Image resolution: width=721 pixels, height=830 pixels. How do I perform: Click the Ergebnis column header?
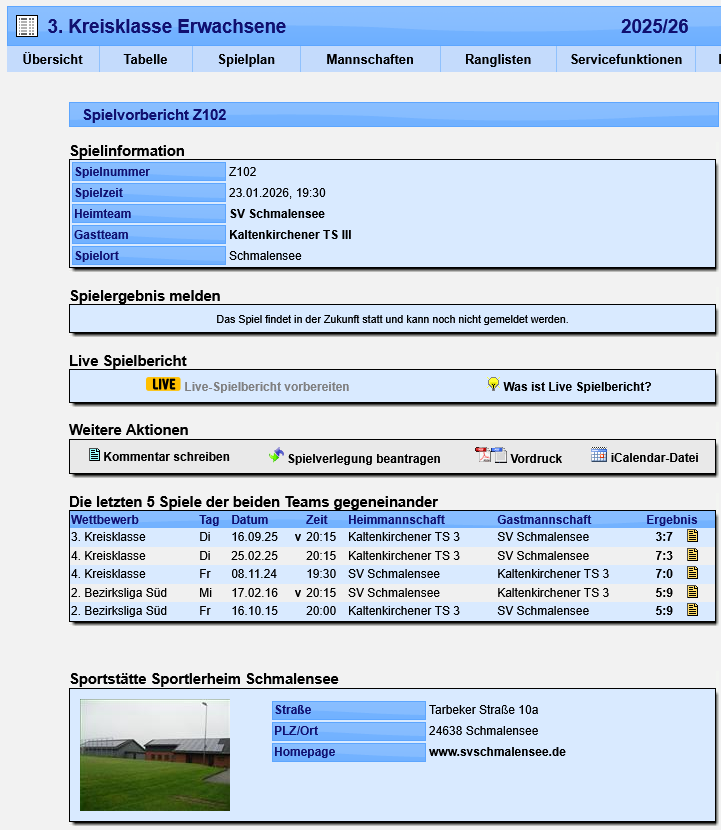(672, 520)
